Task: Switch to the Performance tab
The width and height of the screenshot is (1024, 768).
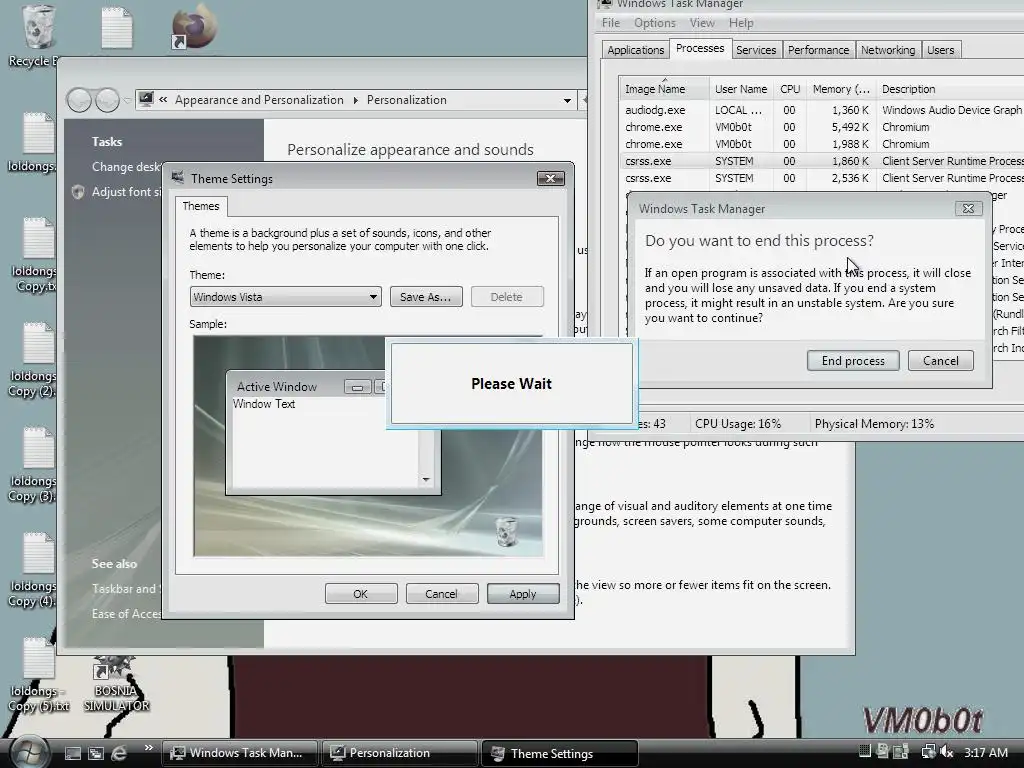Action: click(x=818, y=50)
